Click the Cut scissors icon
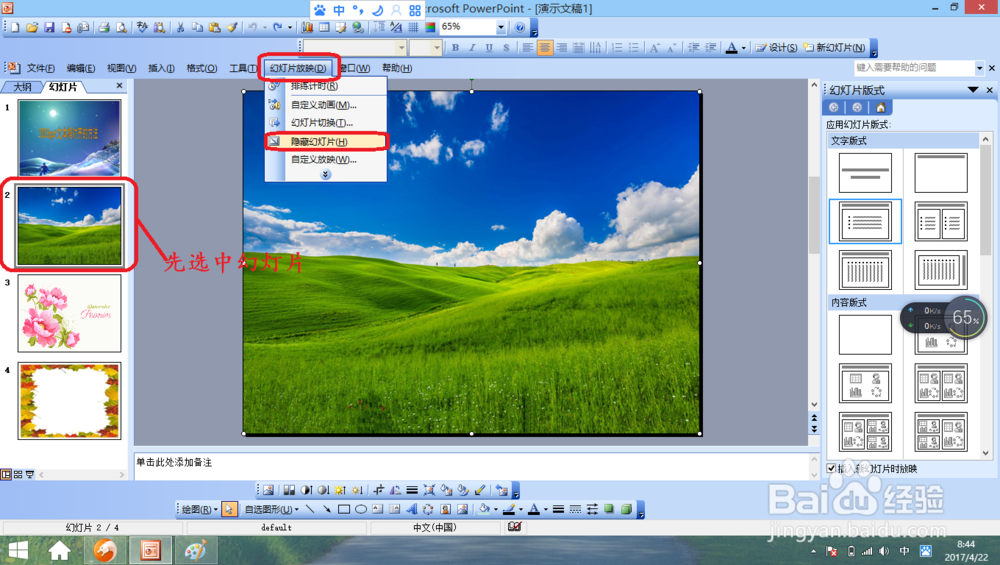 click(180, 27)
